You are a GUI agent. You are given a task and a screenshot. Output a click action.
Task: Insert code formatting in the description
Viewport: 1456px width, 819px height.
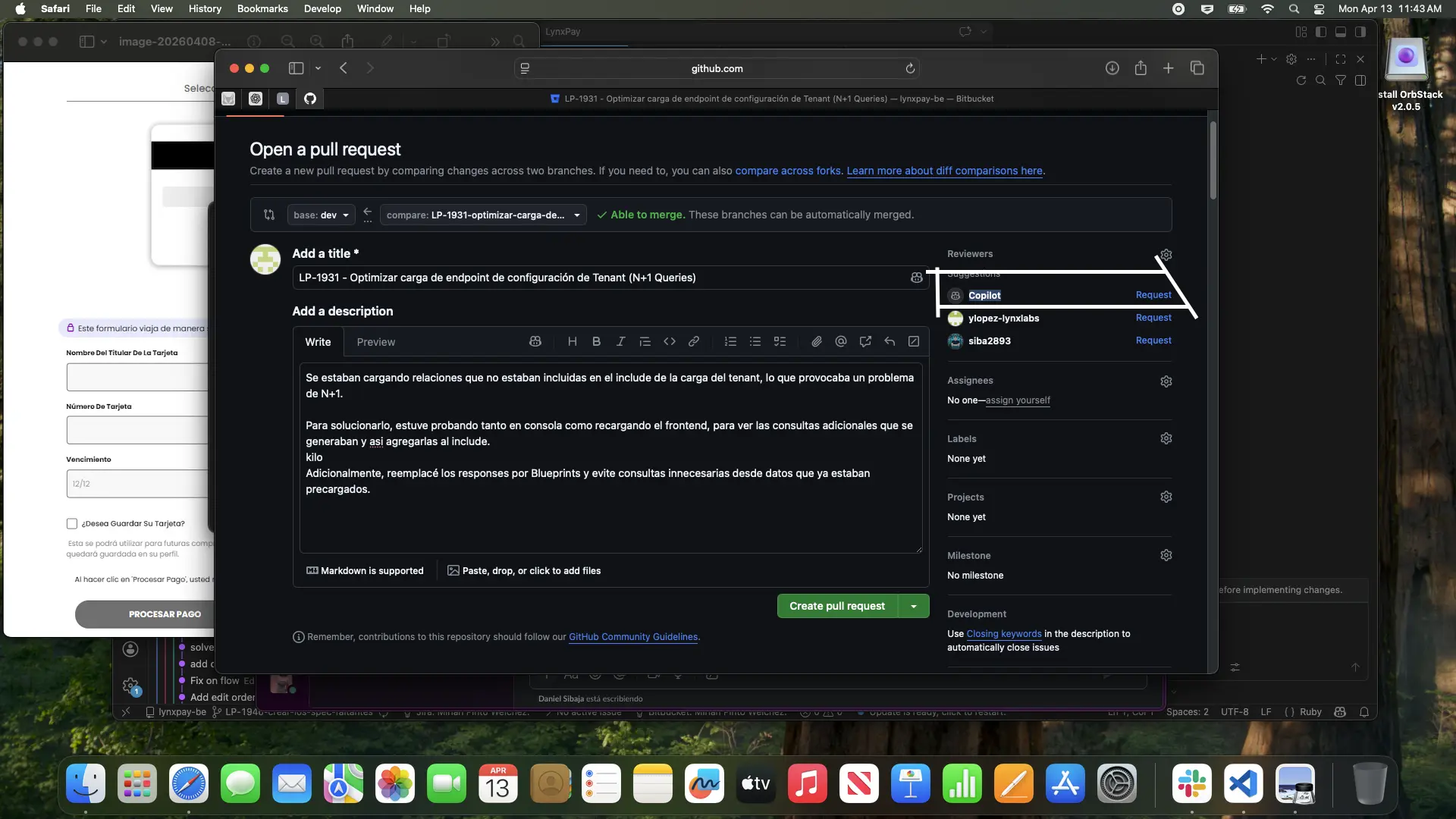pyautogui.click(x=670, y=342)
